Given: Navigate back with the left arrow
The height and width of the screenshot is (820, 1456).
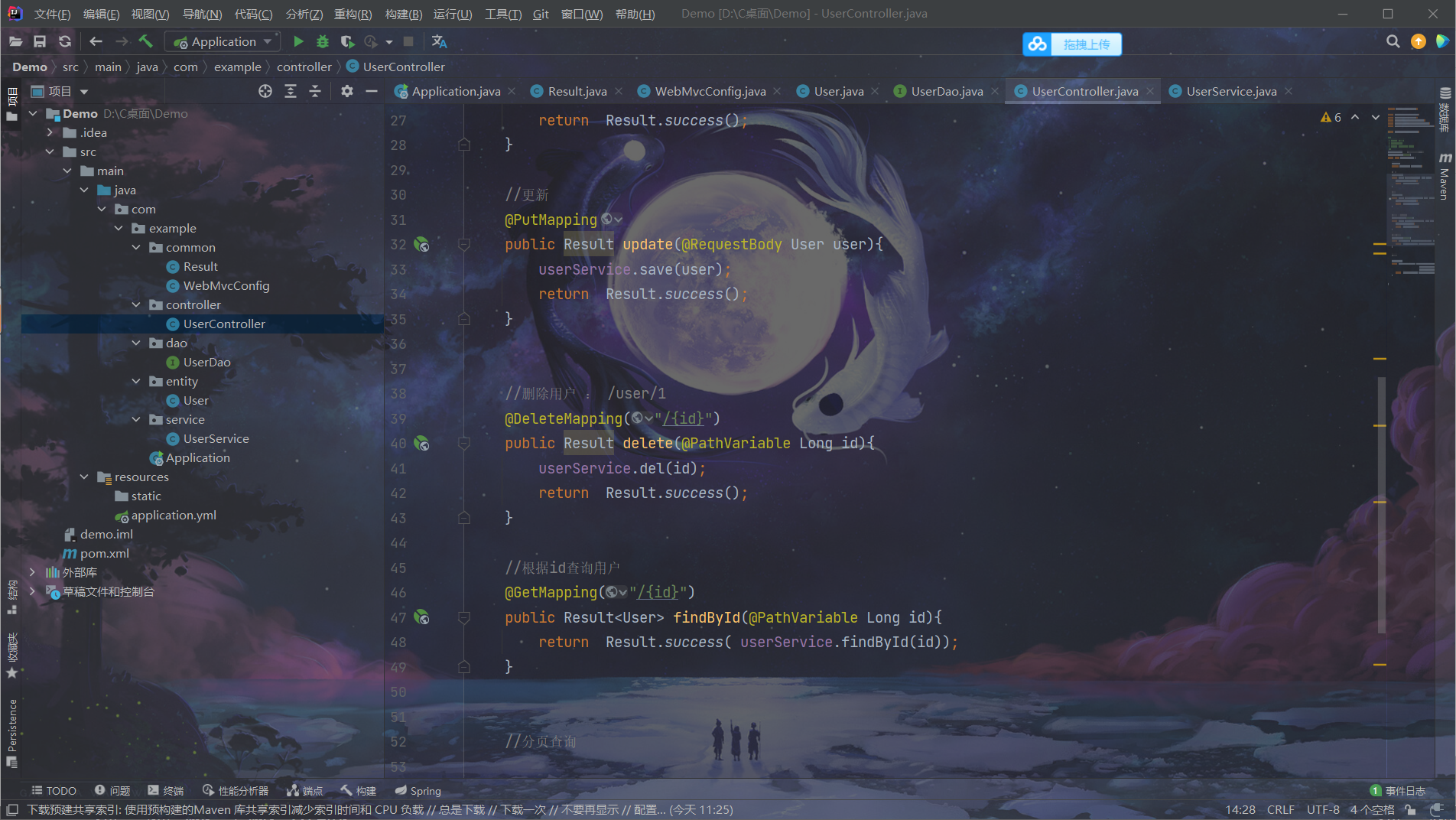Looking at the screenshot, I should (x=96, y=41).
